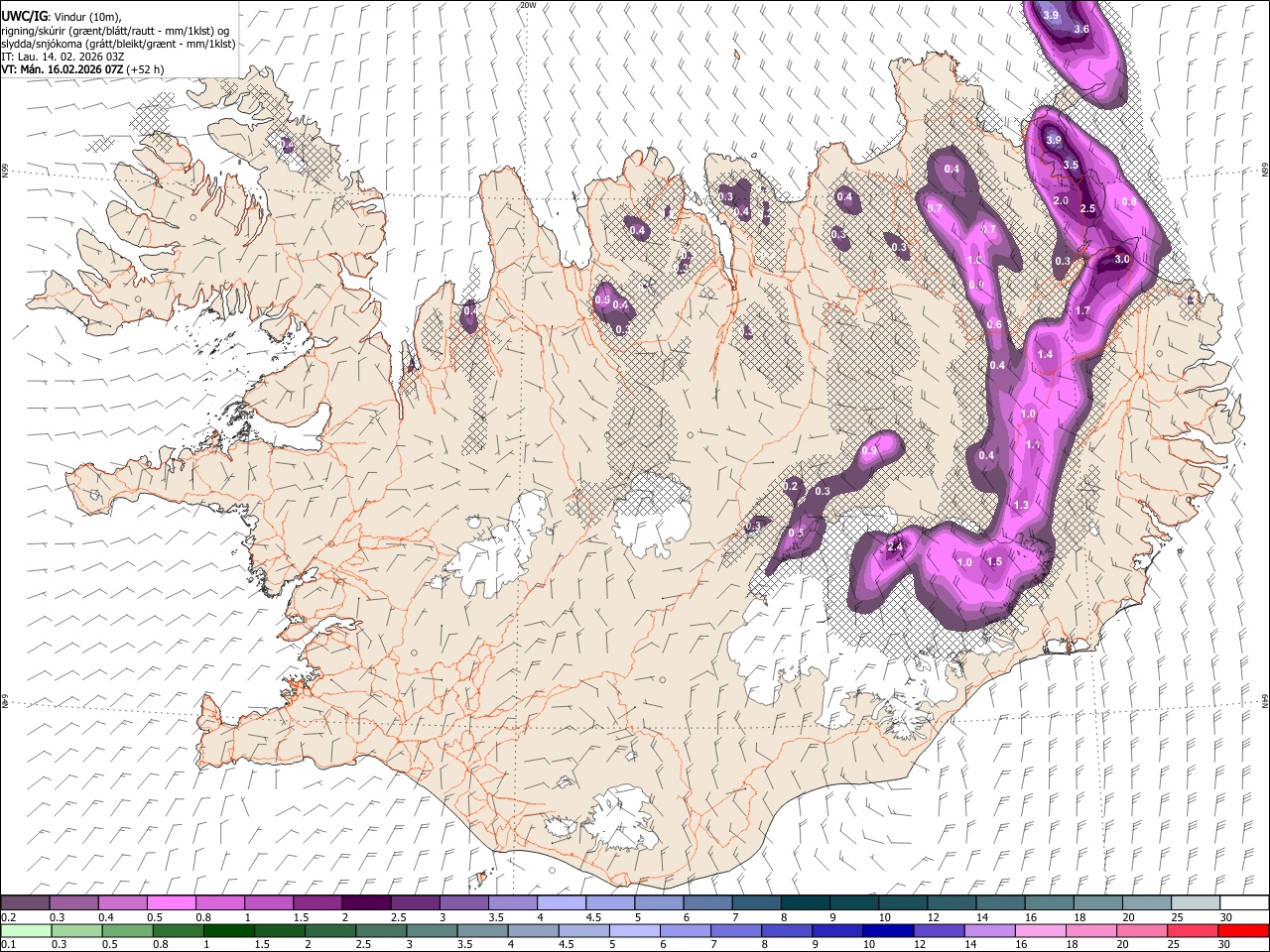The image size is (1270, 952).
Task: Click the bright red 30 rain legend swatch
Action: tap(1242, 930)
